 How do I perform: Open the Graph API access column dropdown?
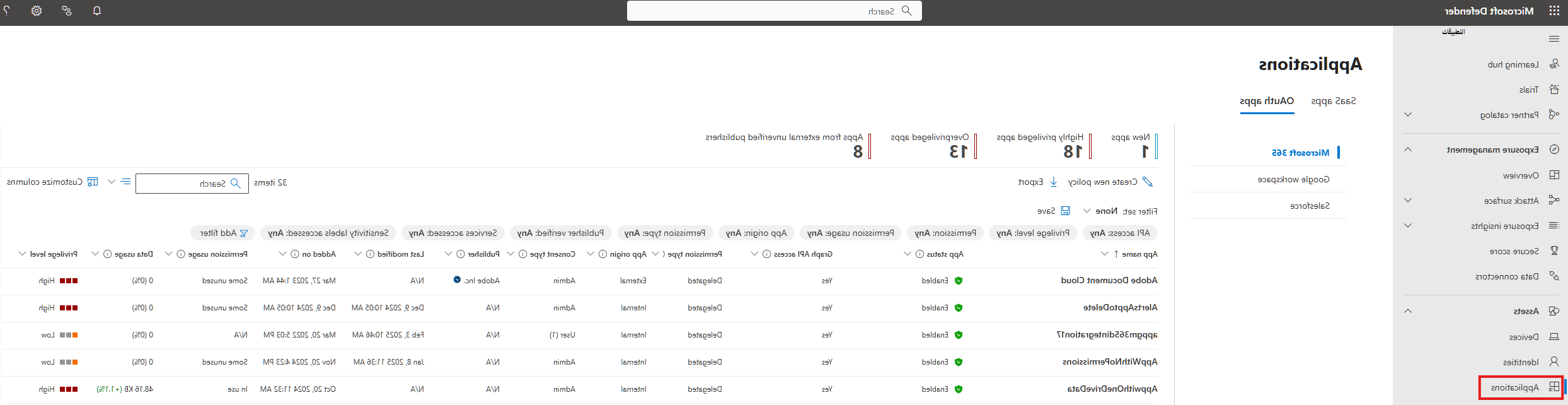754,254
